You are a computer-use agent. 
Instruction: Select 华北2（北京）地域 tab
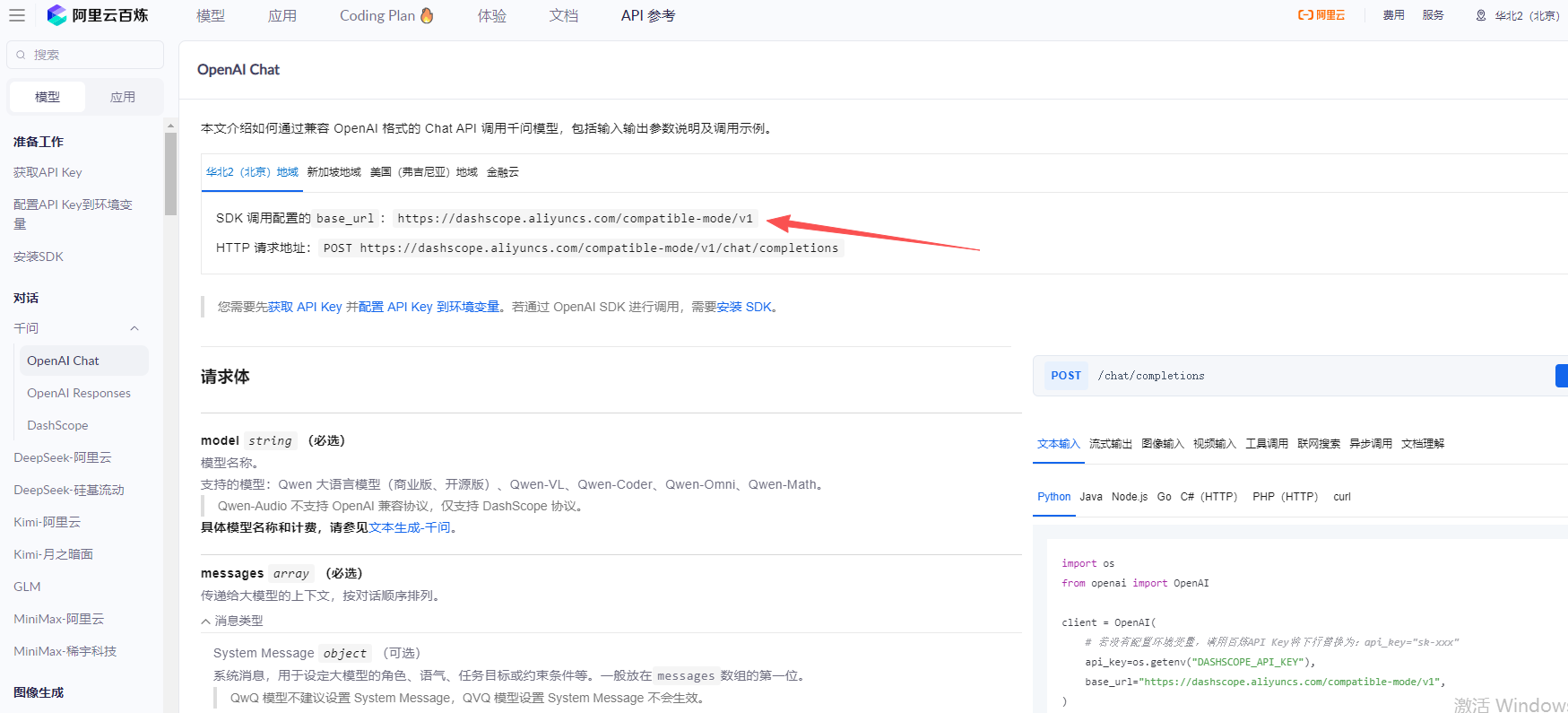click(x=252, y=172)
